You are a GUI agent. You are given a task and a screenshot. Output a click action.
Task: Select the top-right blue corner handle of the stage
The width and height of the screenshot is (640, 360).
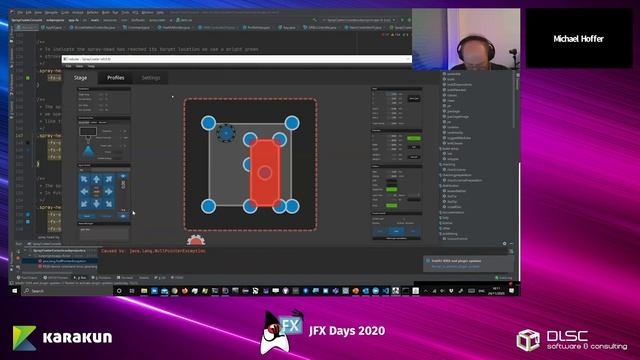292,123
